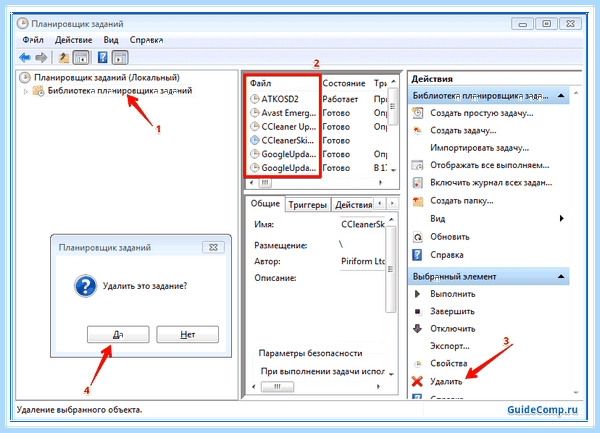Screen dimensions: 600x433
Task: Switch to the Действия tab
Action: 353,205
